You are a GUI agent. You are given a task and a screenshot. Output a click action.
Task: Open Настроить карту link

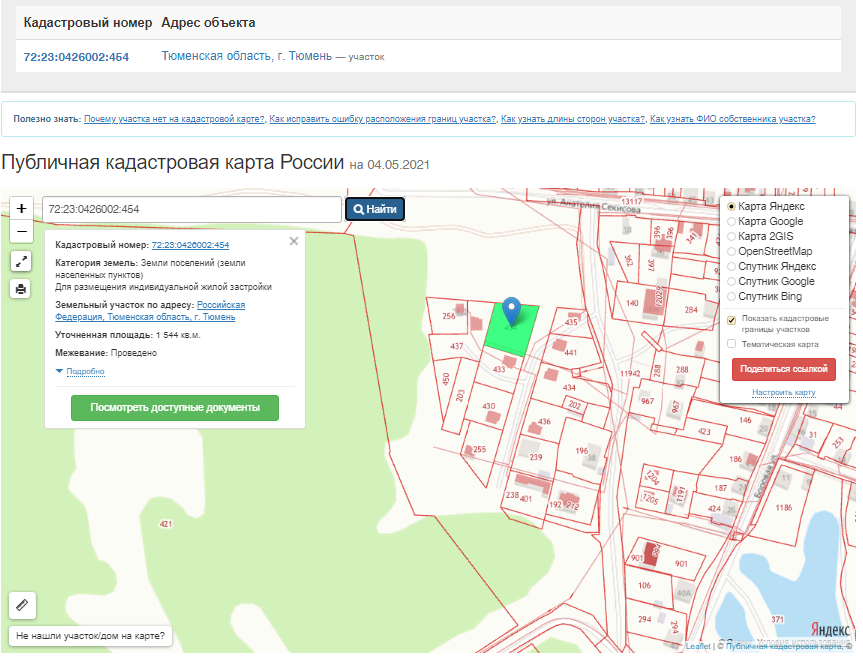pos(784,392)
